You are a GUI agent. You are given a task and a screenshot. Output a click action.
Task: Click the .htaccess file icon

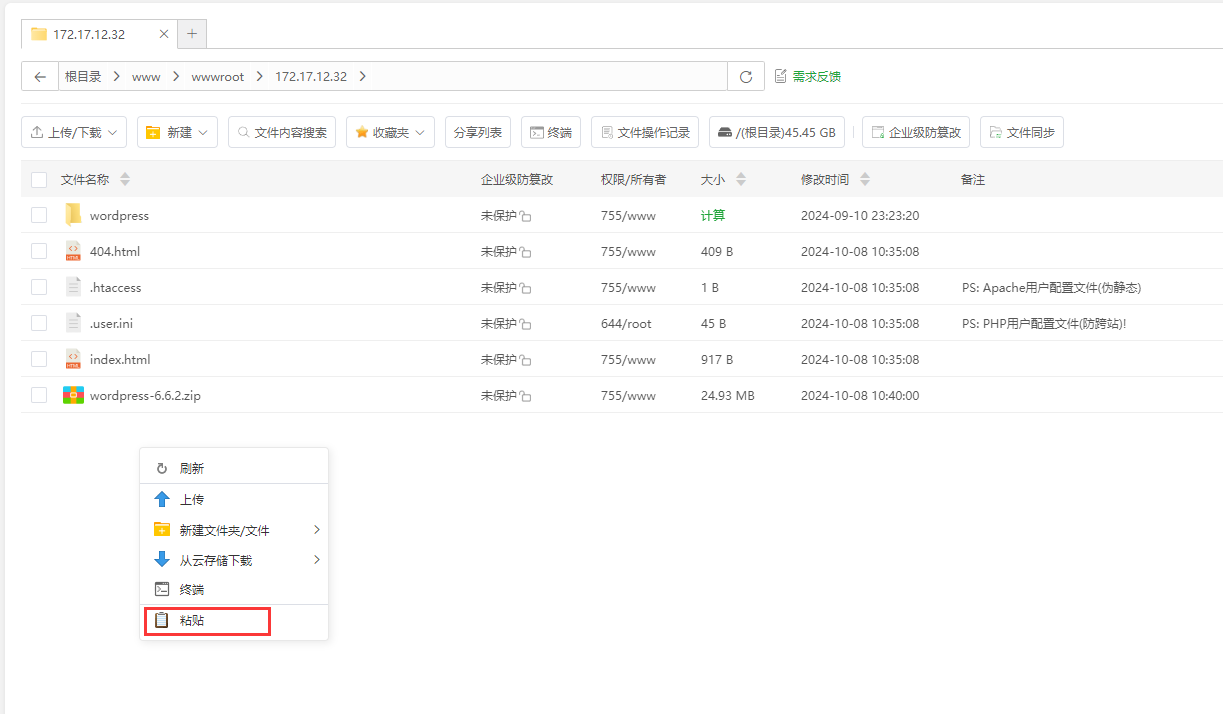[x=73, y=287]
